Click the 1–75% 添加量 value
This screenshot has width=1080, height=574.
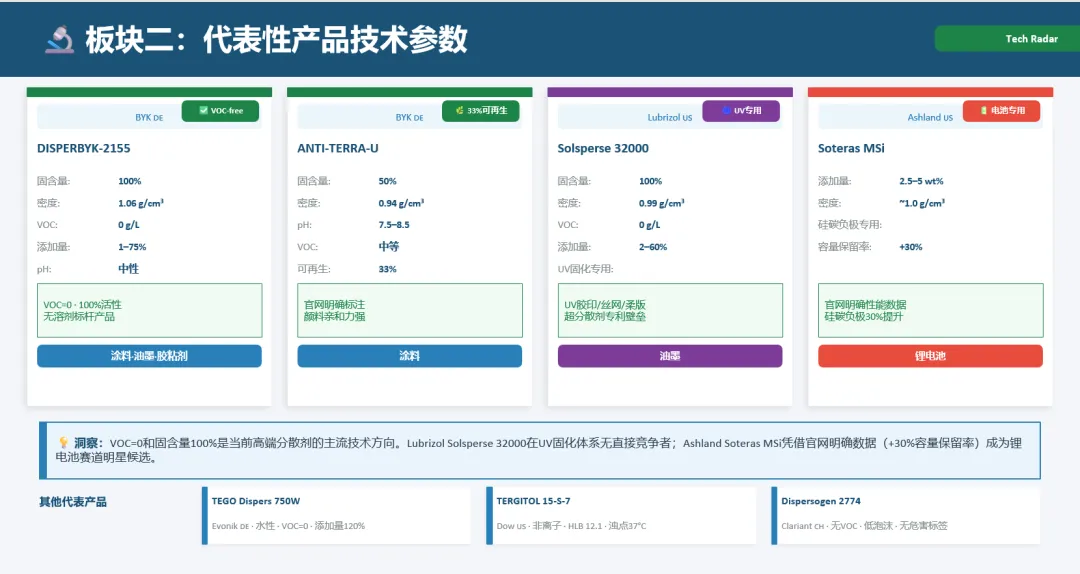[x=132, y=247]
